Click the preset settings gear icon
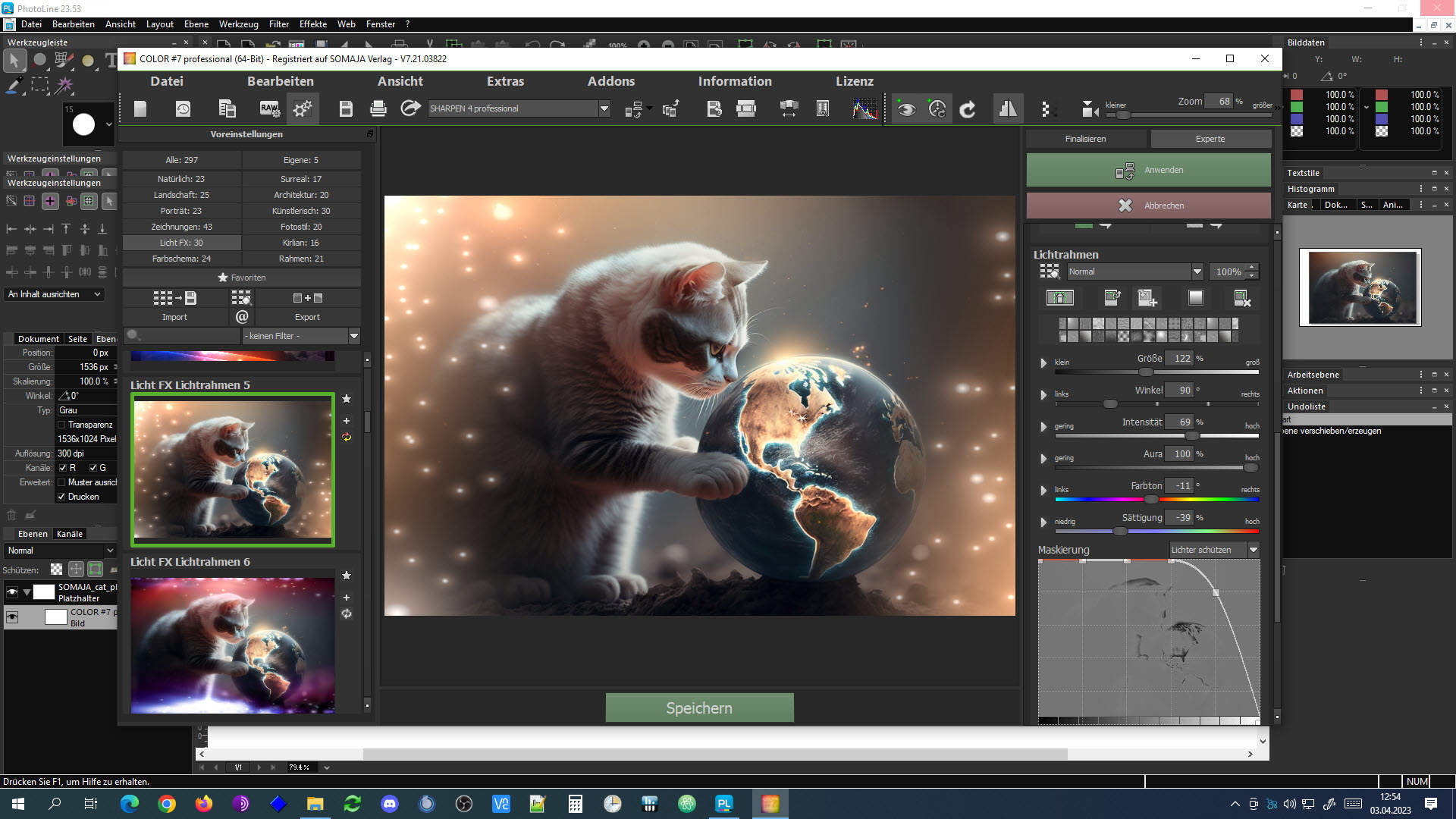Viewport: 1456px width, 819px height. coord(303,108)
